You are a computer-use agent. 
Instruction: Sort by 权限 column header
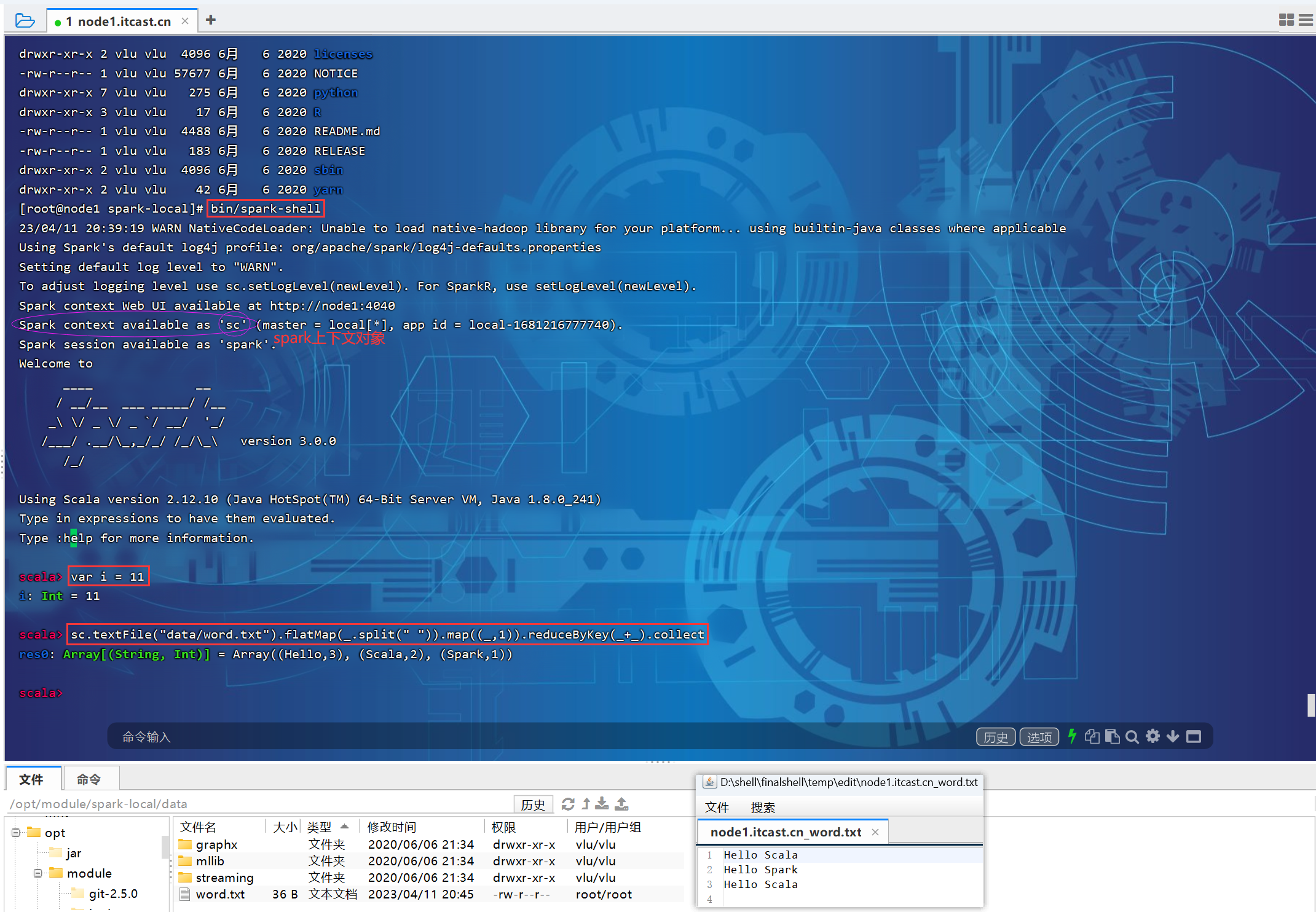(x=526, y=827)
